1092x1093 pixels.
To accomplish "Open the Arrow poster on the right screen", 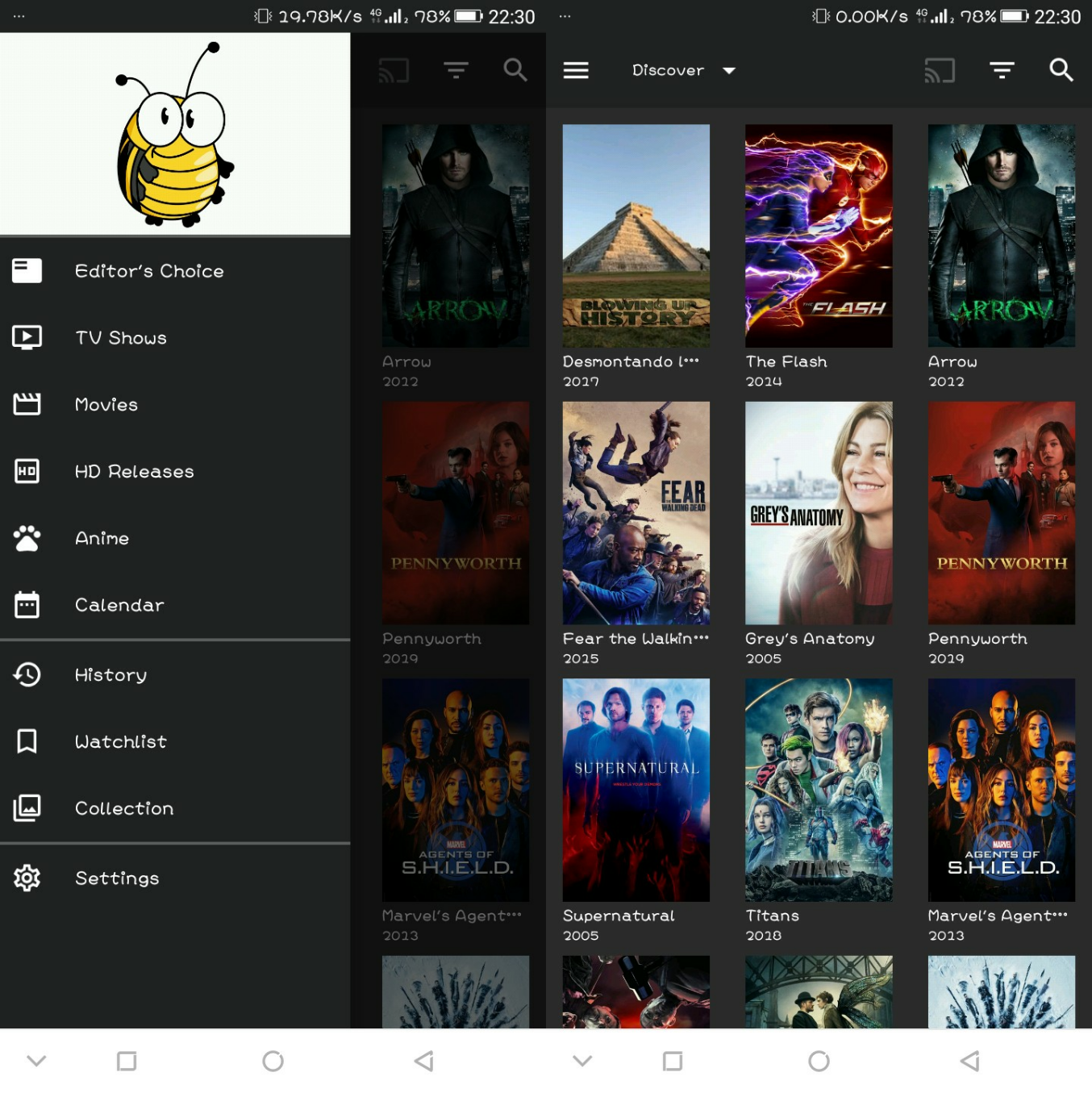I will pos(1002,236).
